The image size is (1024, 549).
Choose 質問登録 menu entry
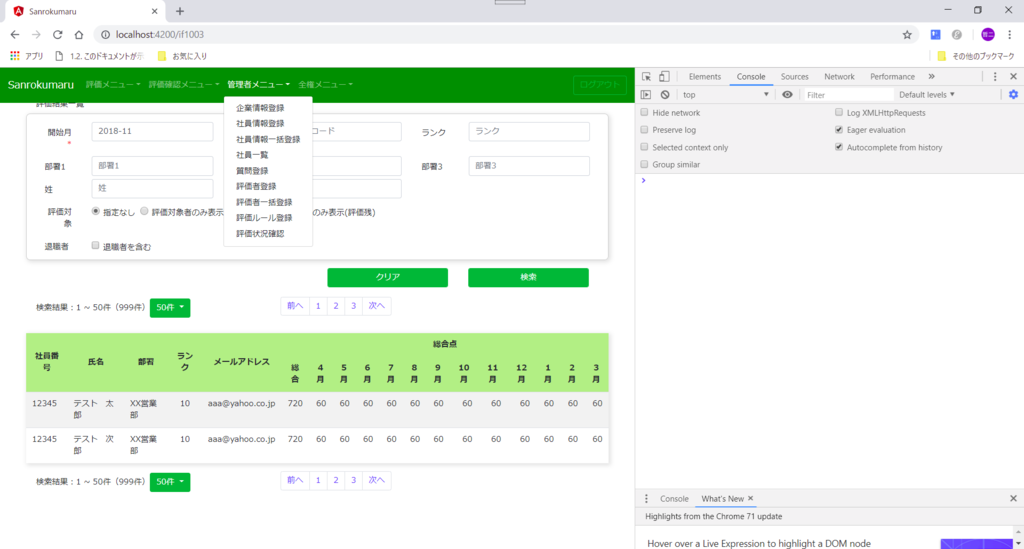click(252, 170)
